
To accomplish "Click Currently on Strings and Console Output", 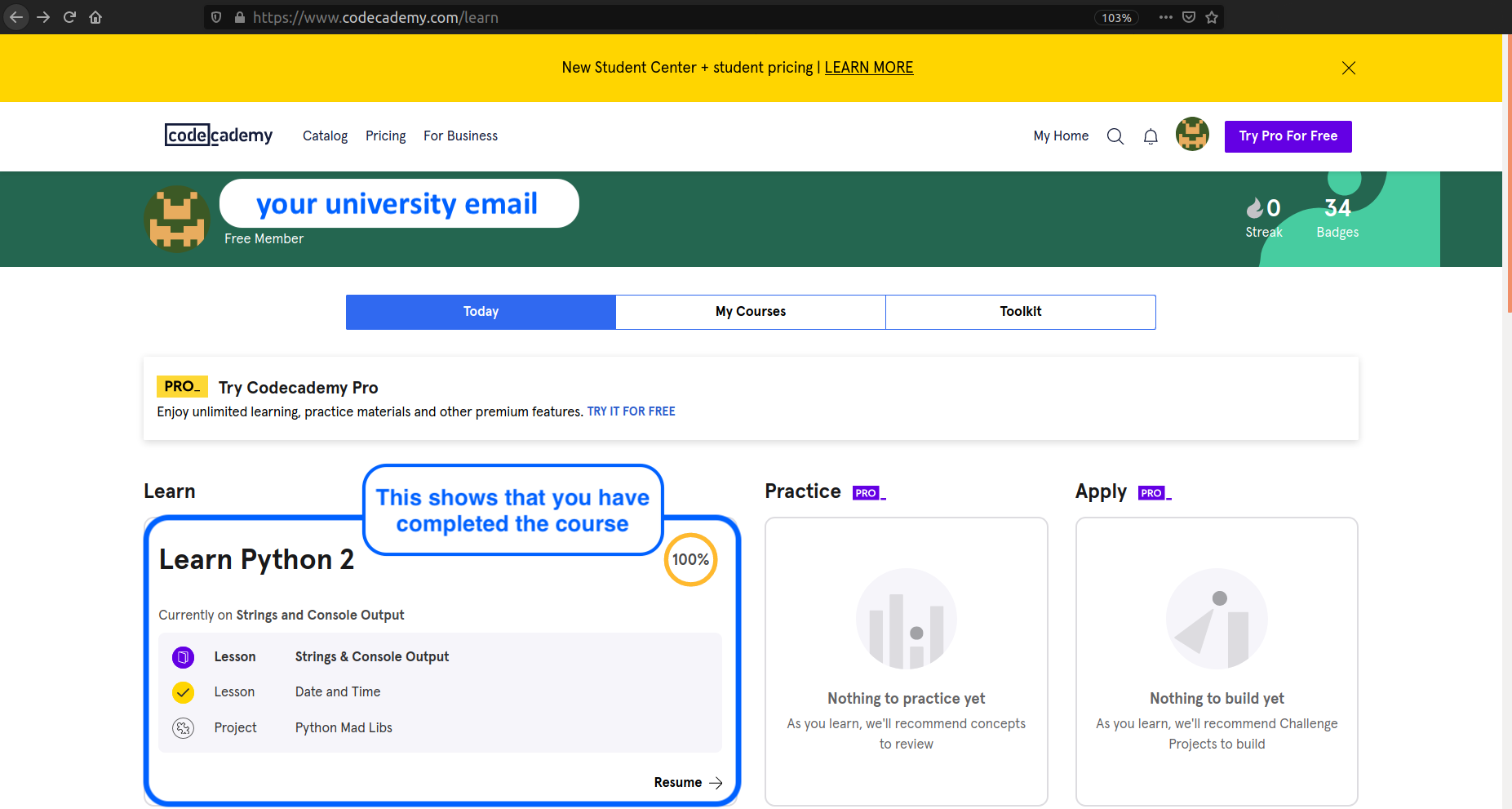I will 282,616.
